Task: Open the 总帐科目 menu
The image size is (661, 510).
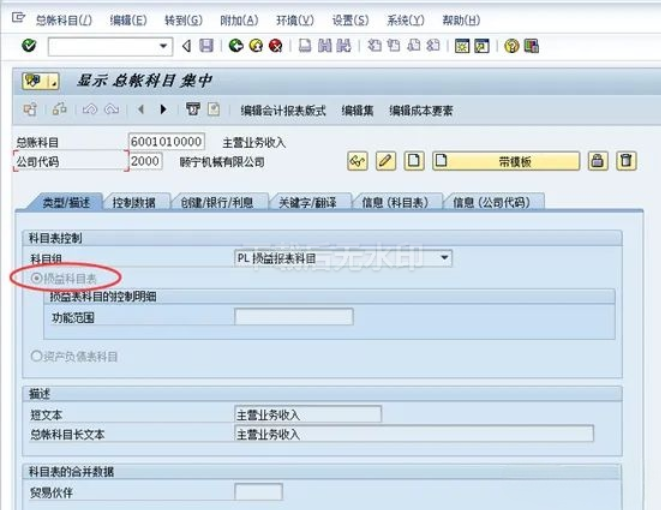Action: pos(64,20)
